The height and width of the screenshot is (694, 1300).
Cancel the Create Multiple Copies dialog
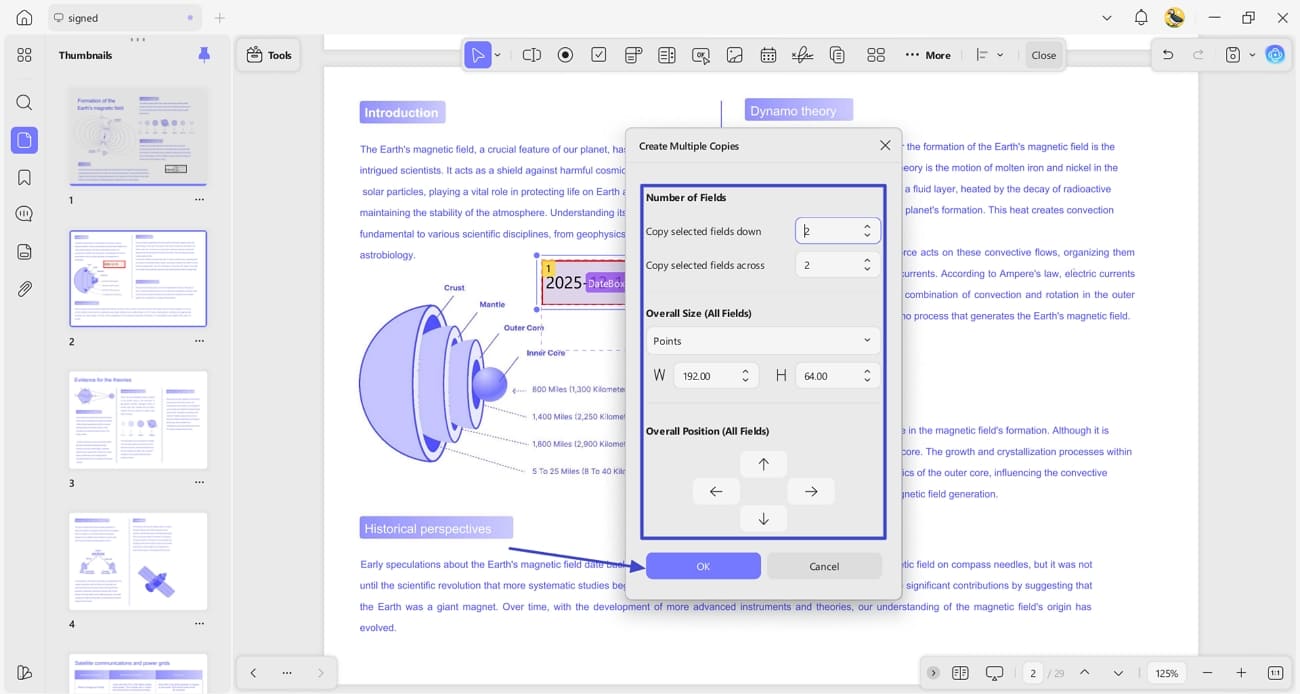click(824, 566)
